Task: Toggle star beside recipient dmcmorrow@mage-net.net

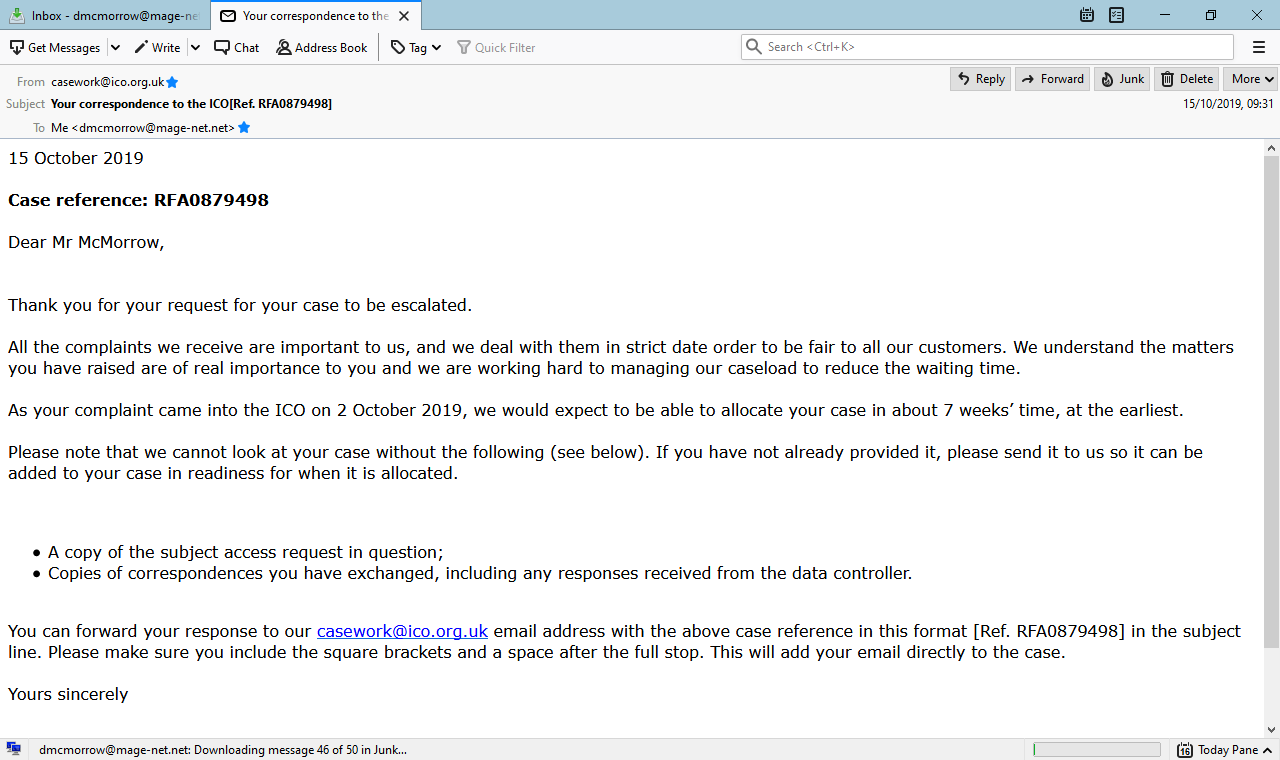Action: point(244,128)
